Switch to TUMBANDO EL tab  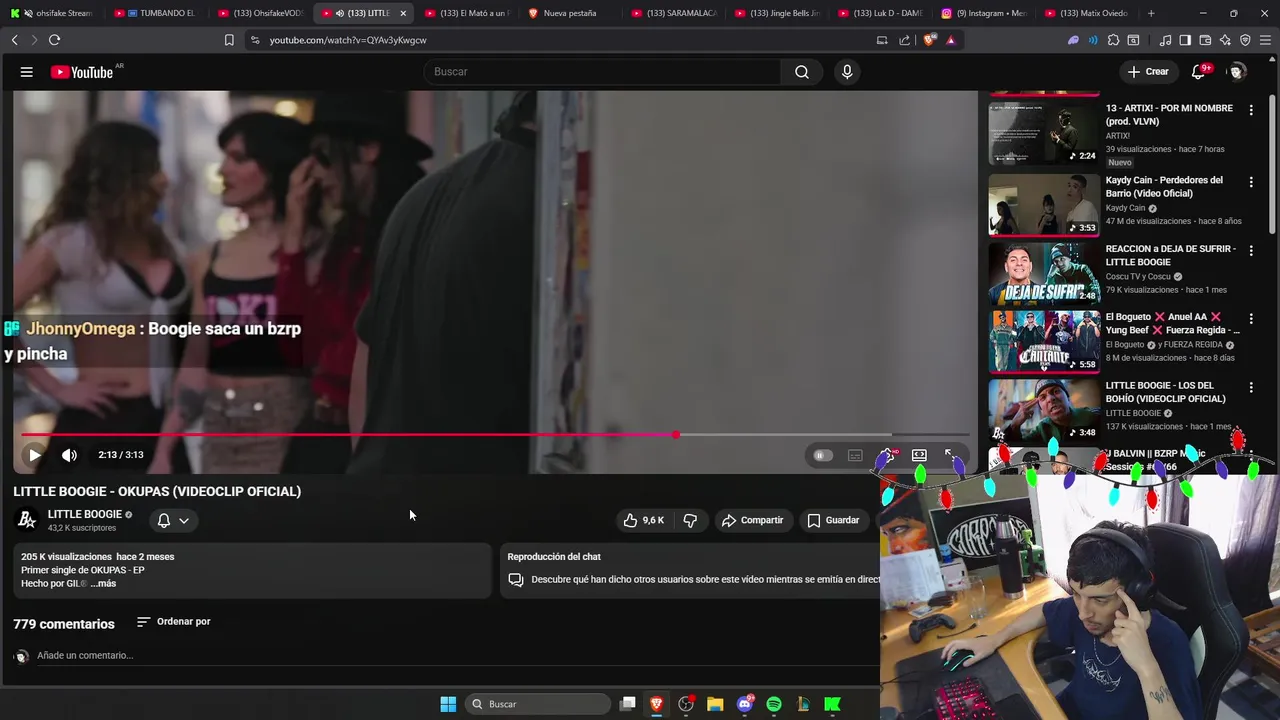pos(155,13)
